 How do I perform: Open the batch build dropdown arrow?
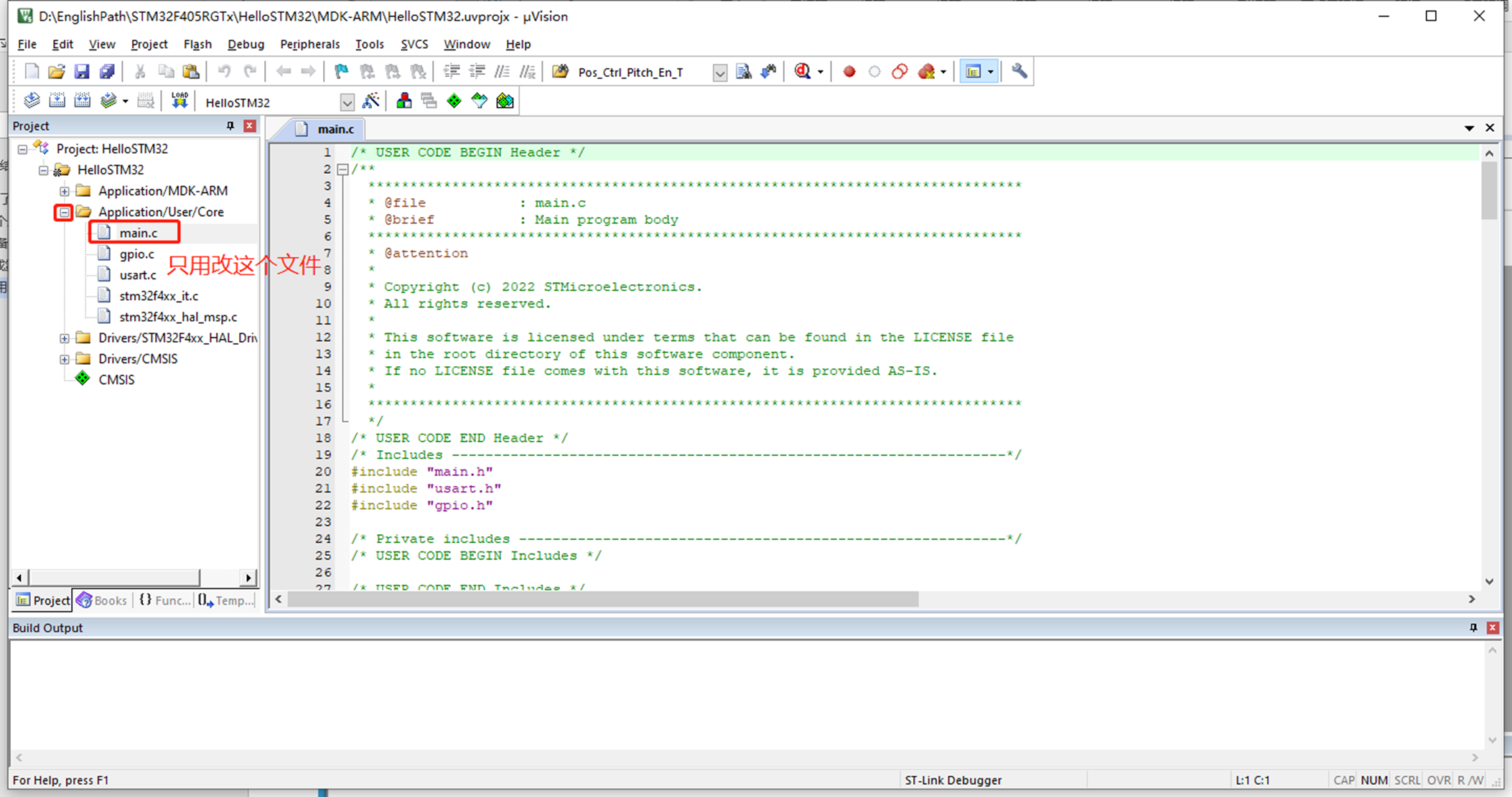tap(125, 102)
